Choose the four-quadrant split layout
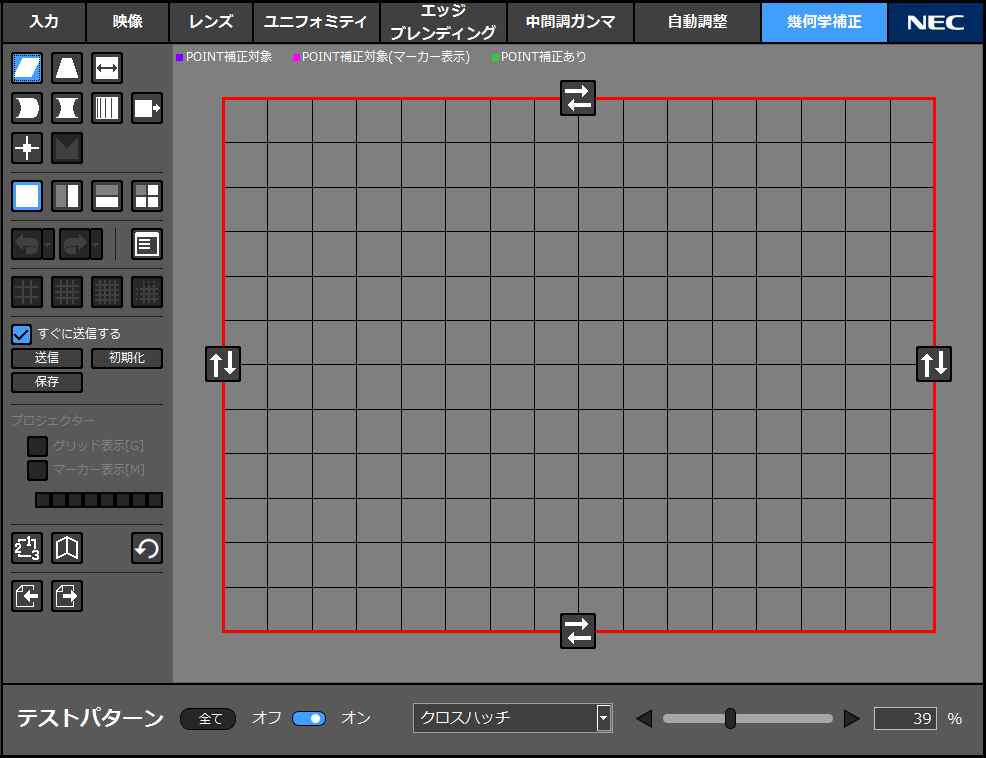Viewport: 986px width, 758px height. coord(147,196)
